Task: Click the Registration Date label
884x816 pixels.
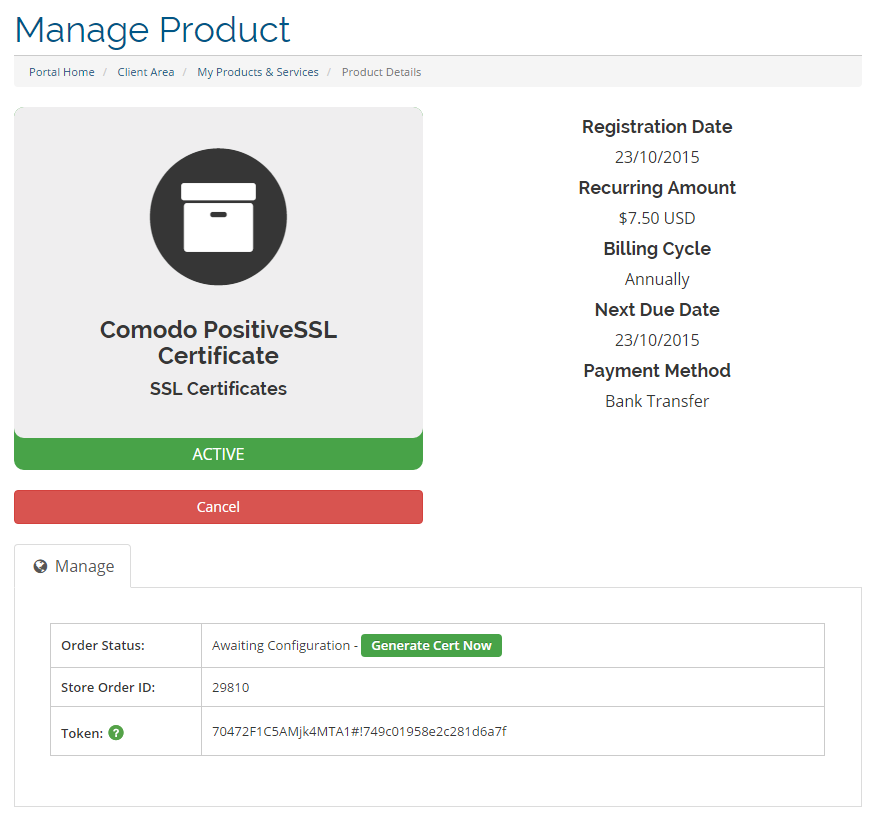Action: (657, 127)
